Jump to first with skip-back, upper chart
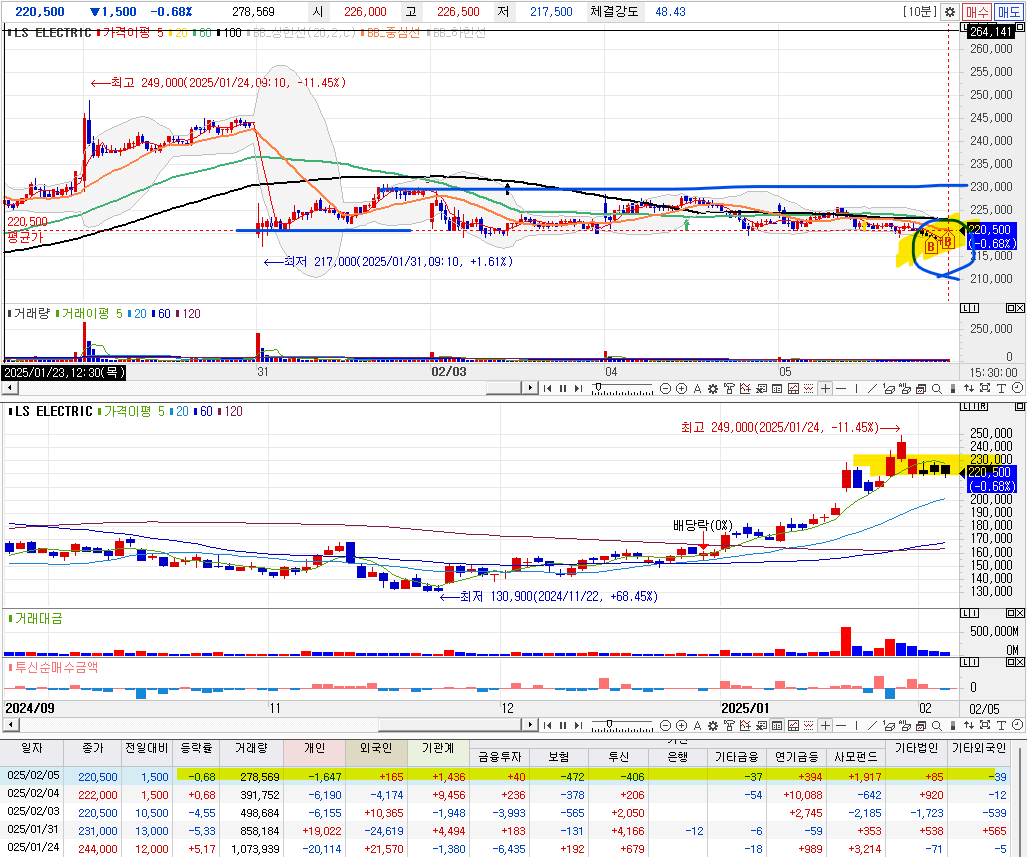This screenshot has height=857, width=1027. (547, 389)
